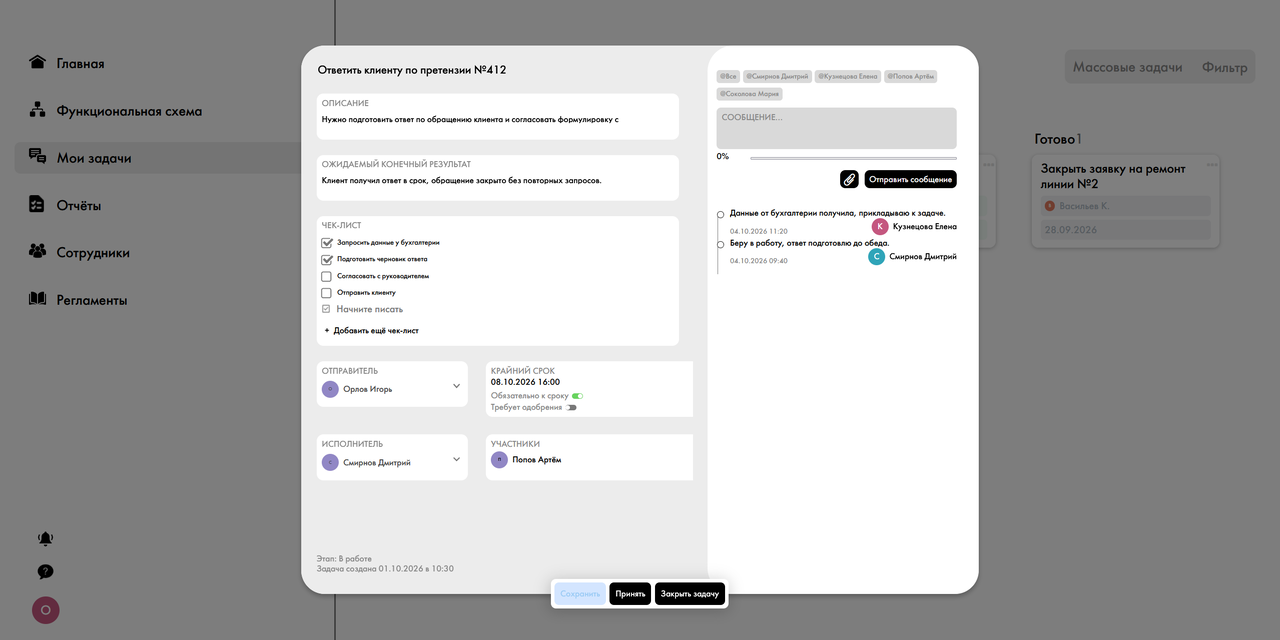Click the home icon beside Главная
Viewport: 1280px width, 640px height.
[38, 62]
